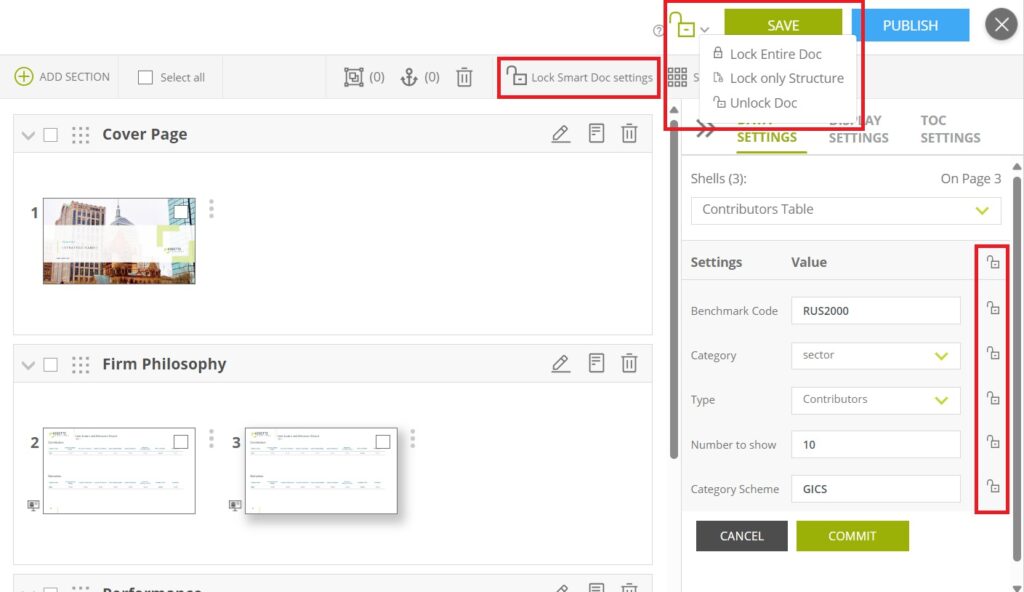The width and height of the screenshot is (1024, 592).
Task: Switch to the TOC Settings tab
Action: tap(950, 129)
